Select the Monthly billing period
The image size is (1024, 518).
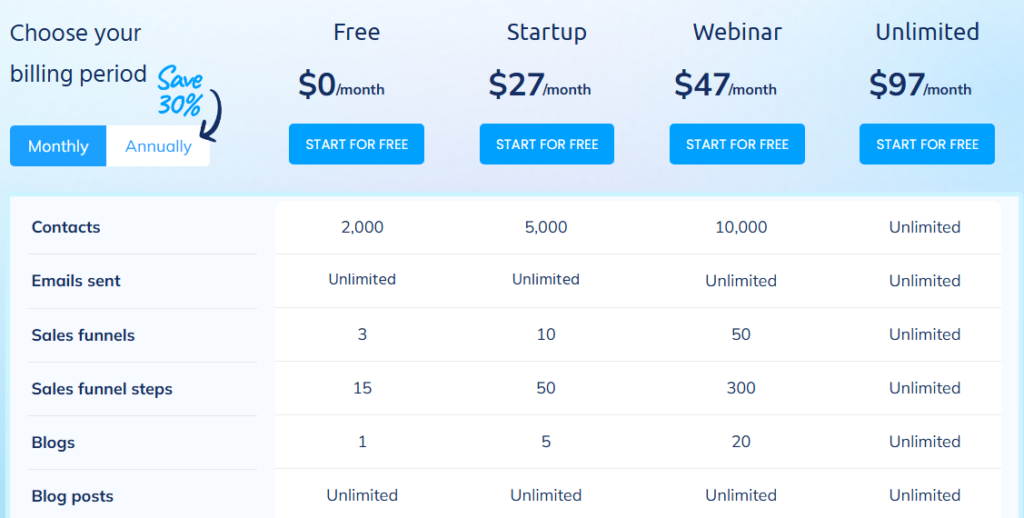click(58, 146)
